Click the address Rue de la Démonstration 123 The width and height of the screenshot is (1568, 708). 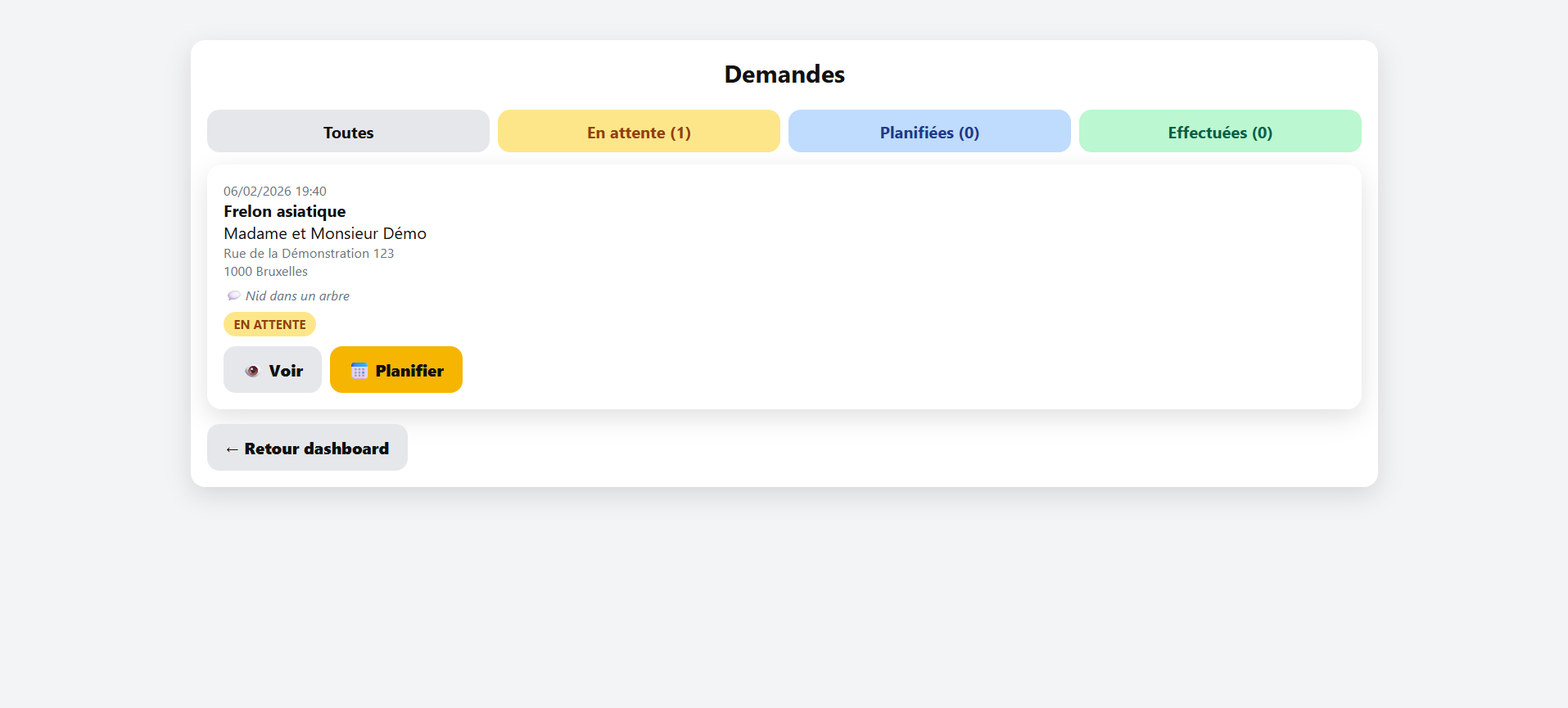309,254
